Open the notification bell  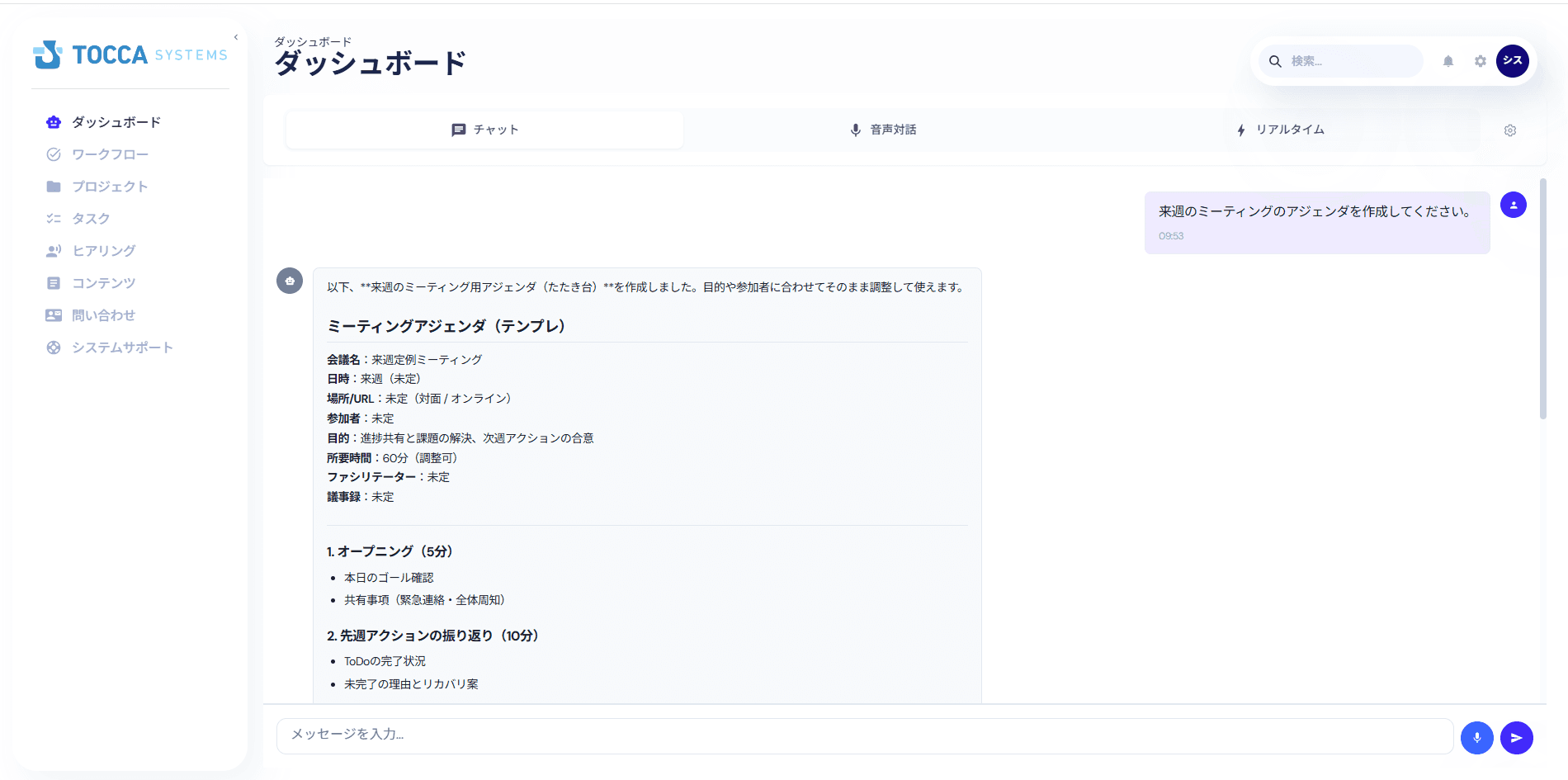[1448, 61]
